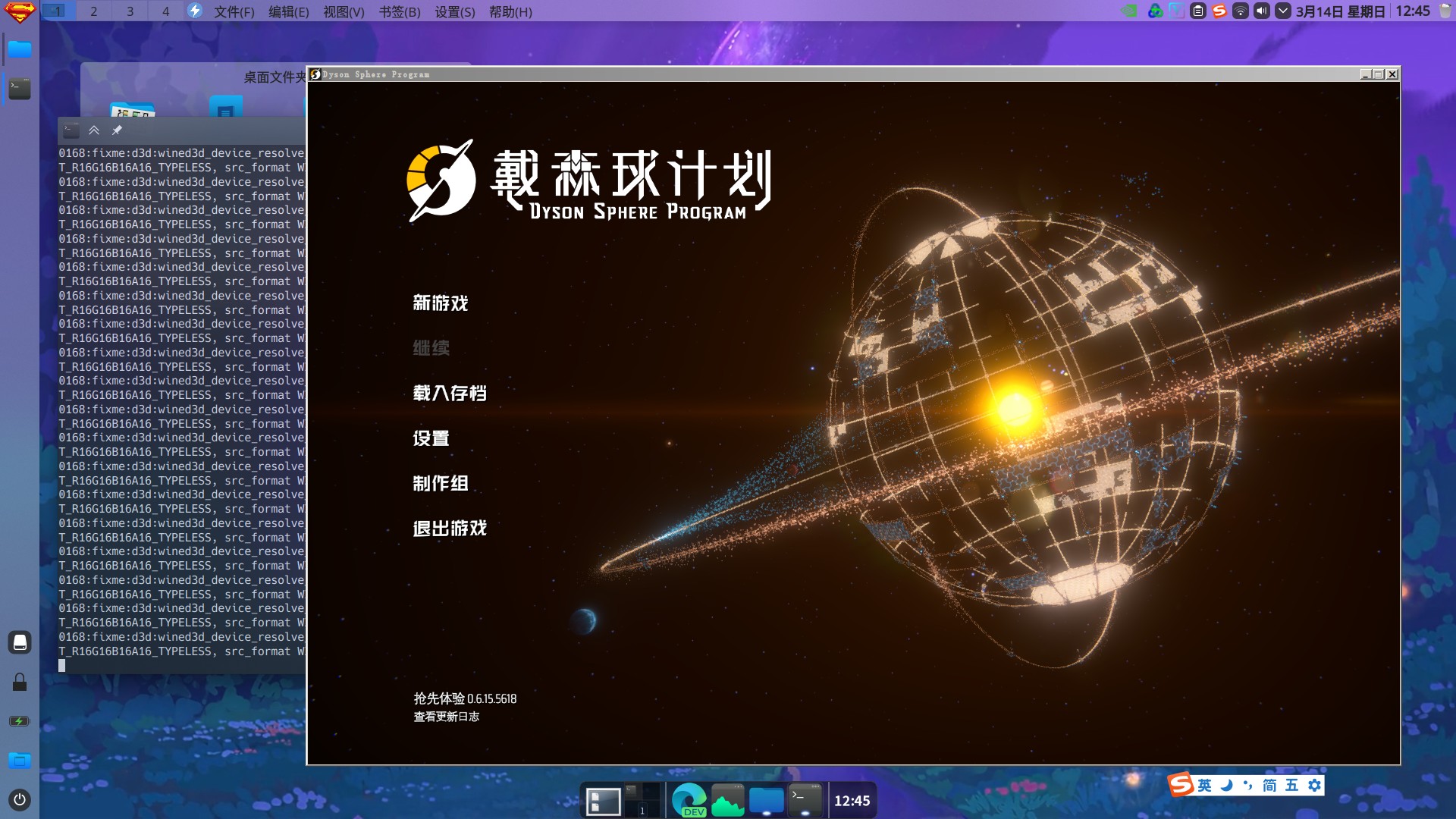Image resolution: width=1456 pixels, height=819 pixels.
Task: Click the 桌面文件夹 desktop folder widget title
Action: pyautogui.click(x=275, y=77)
